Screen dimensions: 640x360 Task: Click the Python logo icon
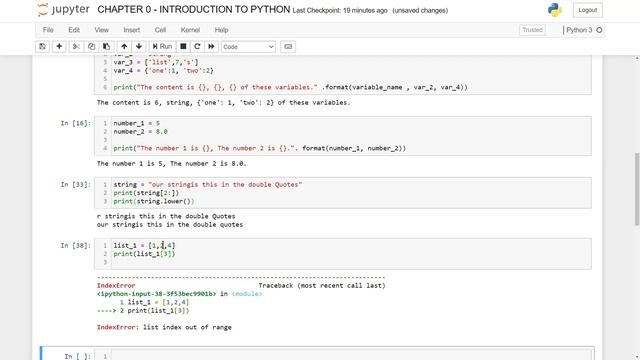555,10
